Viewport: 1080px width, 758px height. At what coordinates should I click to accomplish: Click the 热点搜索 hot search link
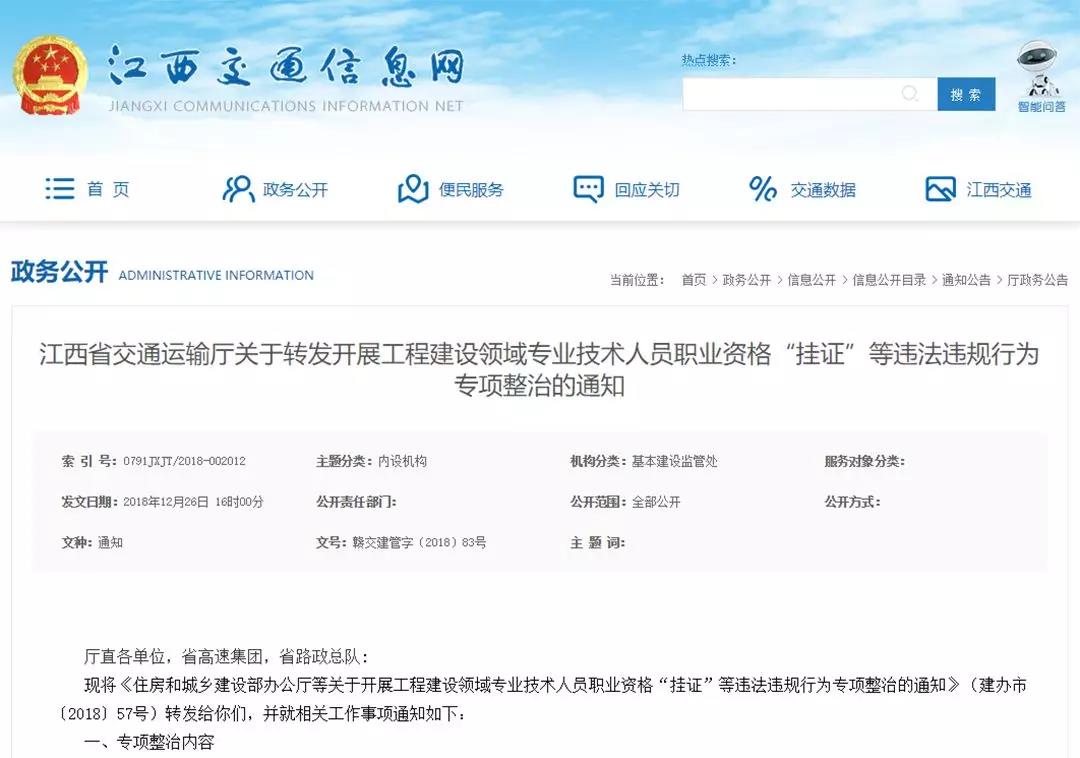pyautogui.click(x=708, y=60)
